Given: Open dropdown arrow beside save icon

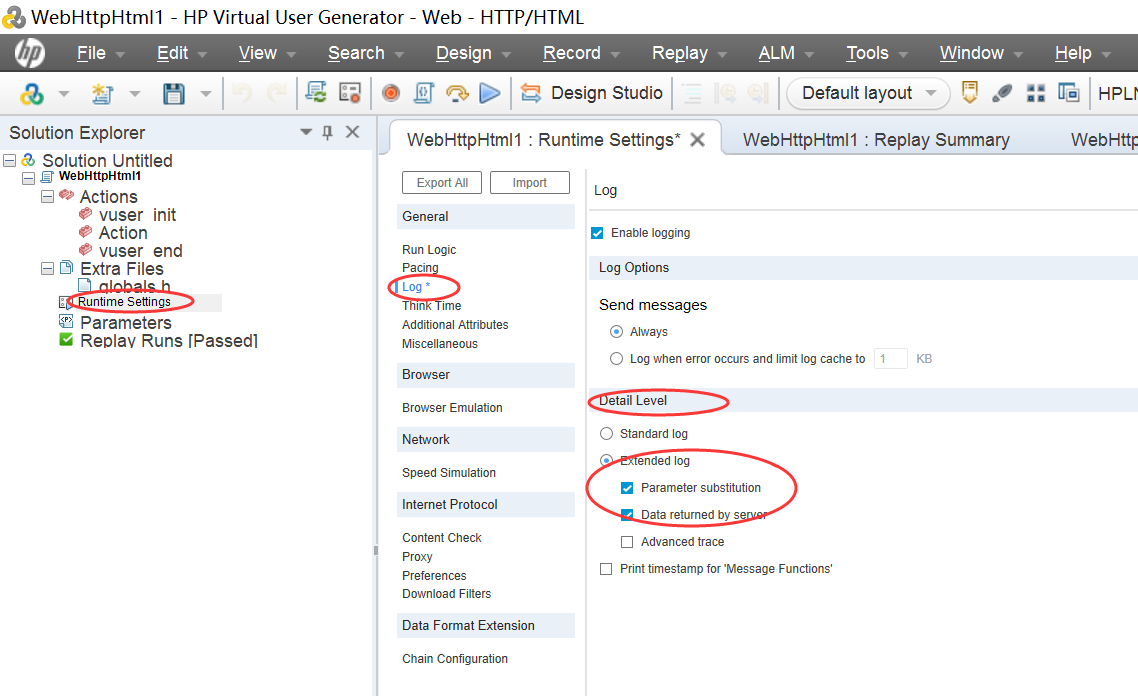Looking at the screenshot, I should point(206,94).
